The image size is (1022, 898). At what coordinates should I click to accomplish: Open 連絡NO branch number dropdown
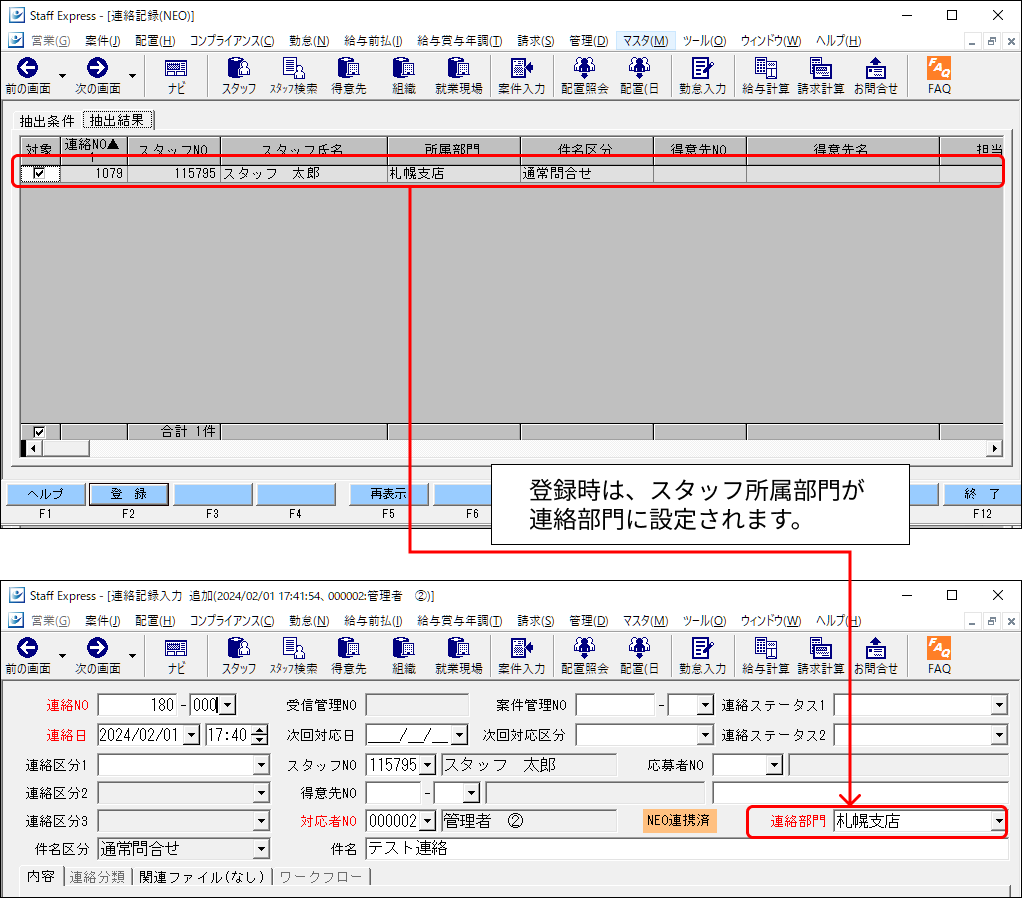[x=227, y=705]
